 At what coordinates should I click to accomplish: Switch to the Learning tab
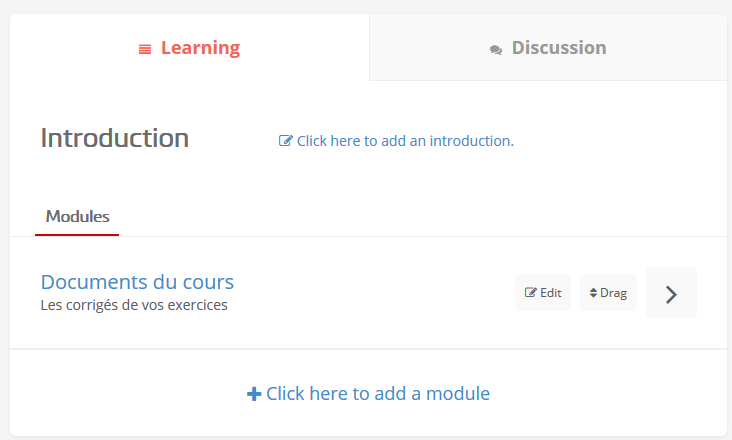point(190,48)
